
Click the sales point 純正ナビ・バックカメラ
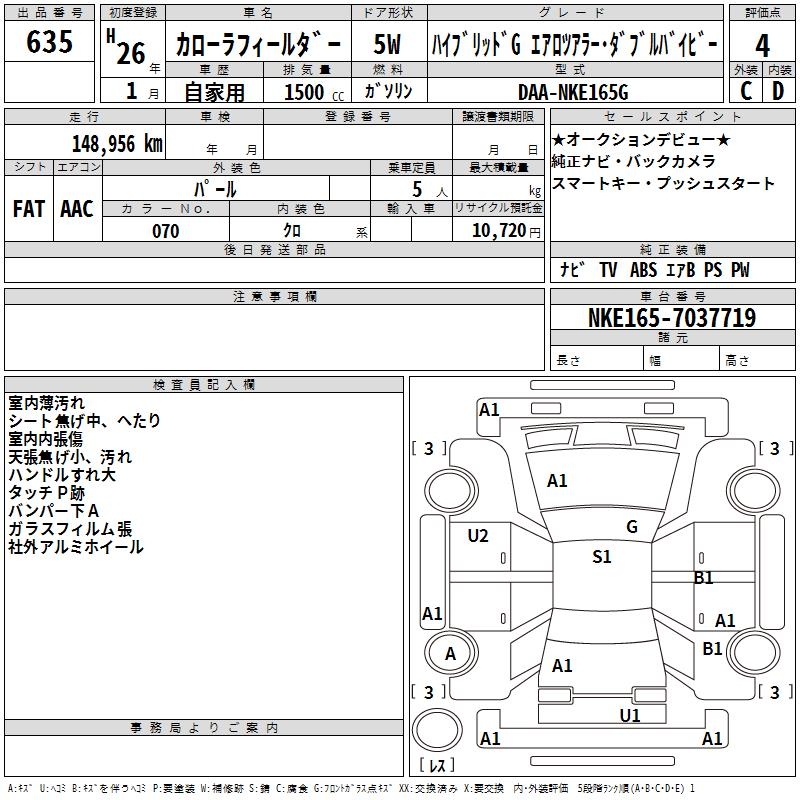(x=633, y=161)
